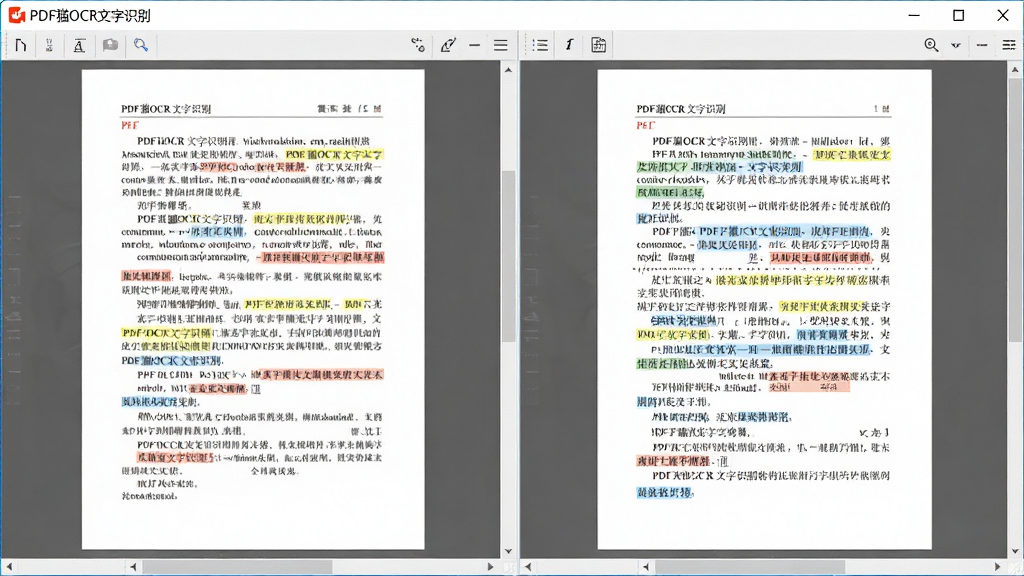The image size is (1024, 576).
Task: Click the small numbered sort icon in left toolbar
Action: (x=49, y=45)
